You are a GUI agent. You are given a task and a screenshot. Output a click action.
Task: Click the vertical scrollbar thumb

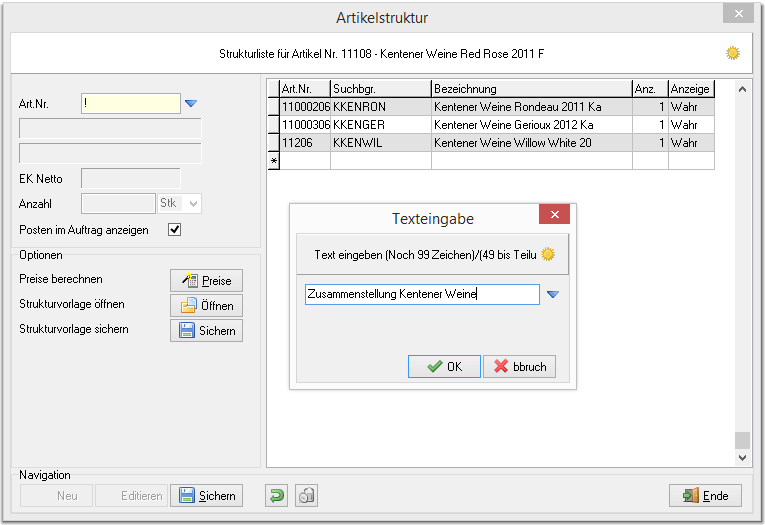742,440
